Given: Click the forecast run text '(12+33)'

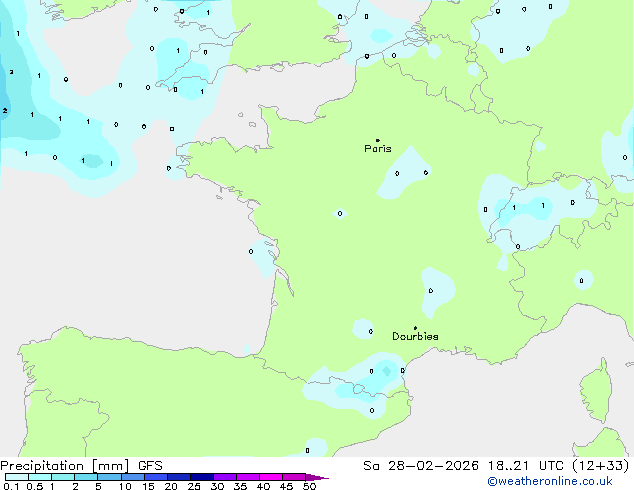Looking at the screenshot, I should (601, 466).
